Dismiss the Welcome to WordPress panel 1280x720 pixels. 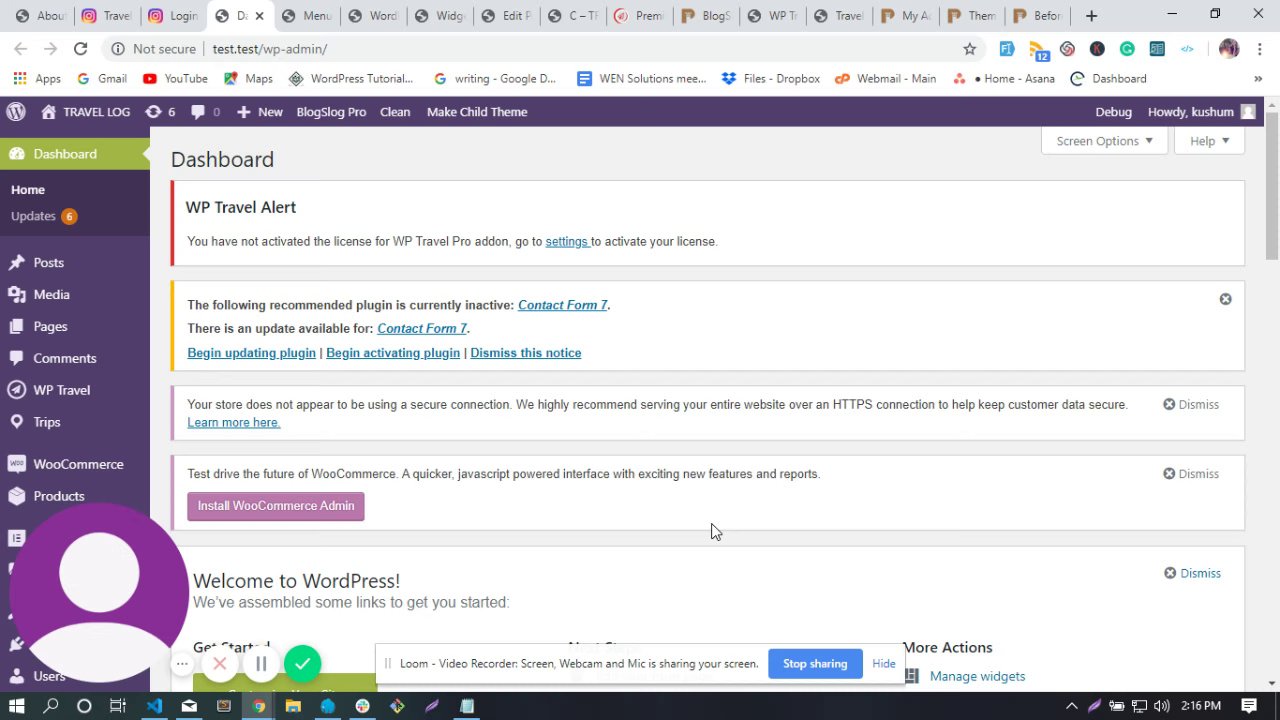pos(1192,573)
